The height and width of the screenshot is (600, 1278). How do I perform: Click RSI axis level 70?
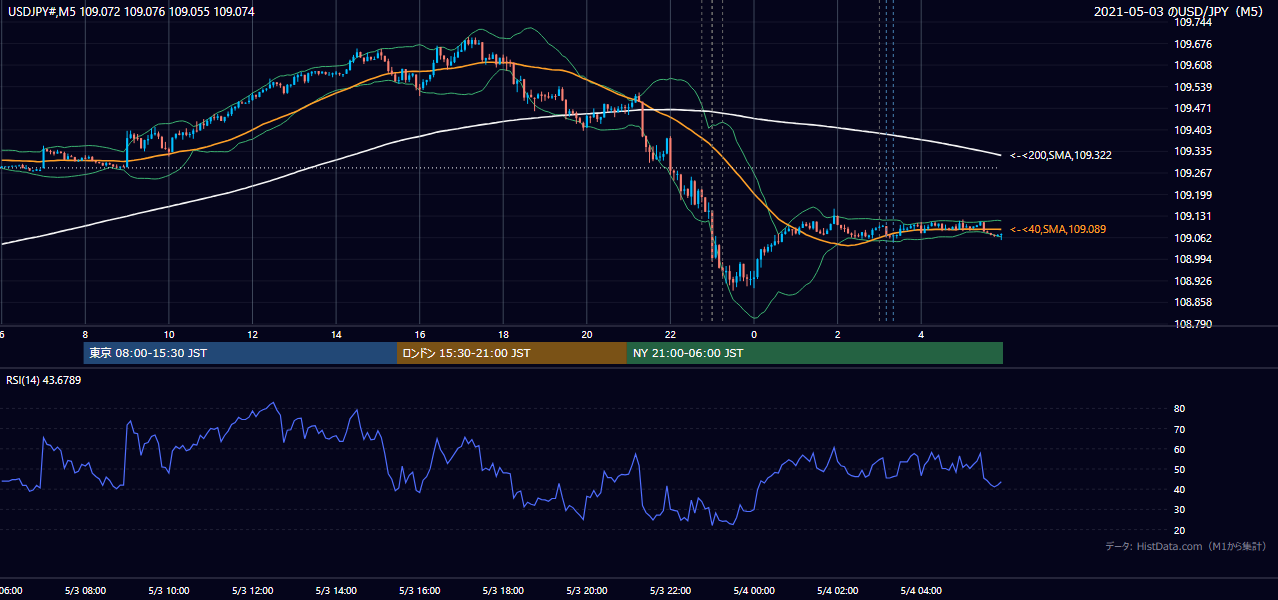[1180, 430]
